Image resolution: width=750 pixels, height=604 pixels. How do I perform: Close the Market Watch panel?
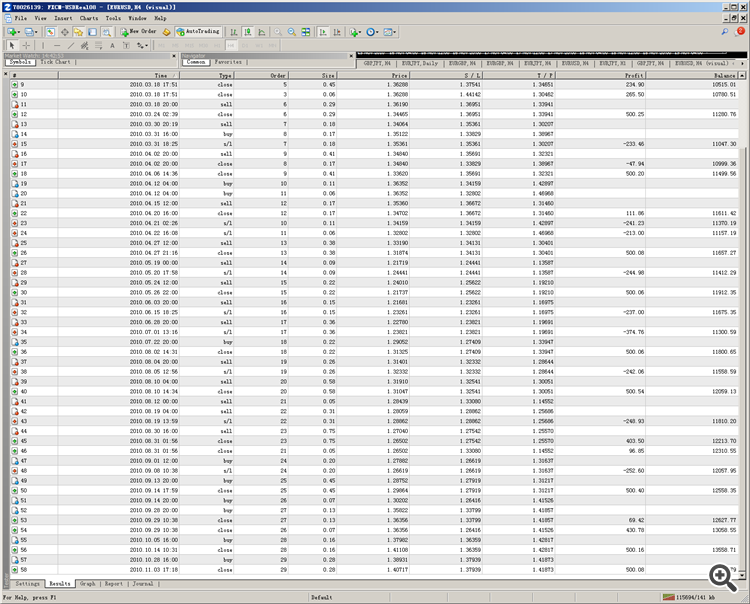(x=174, y=56)
